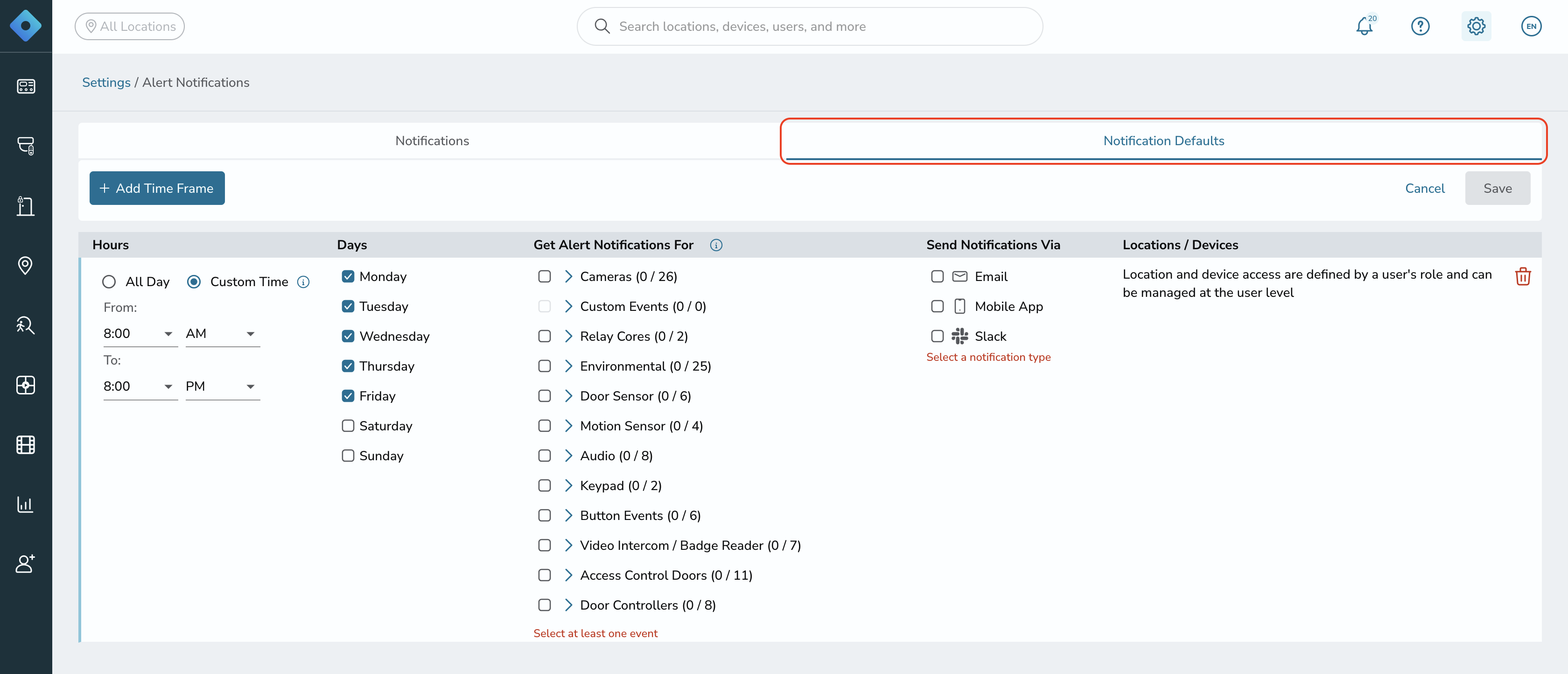Open the To hour 8:00 dropdown
Image resolution: width=1568 pixels, height=674 pixels.
click(x=140, y=386)
